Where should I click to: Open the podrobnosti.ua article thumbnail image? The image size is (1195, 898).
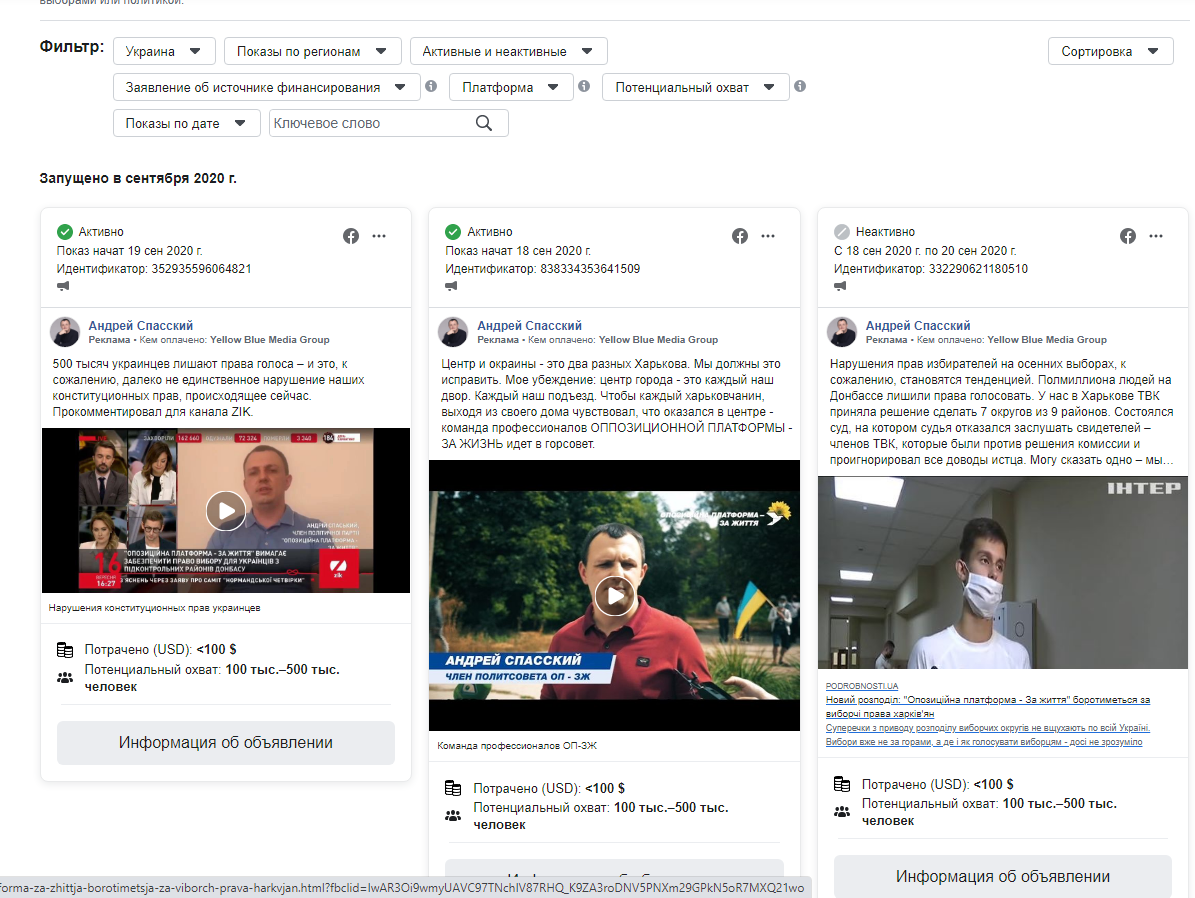(x=1002, y=572)
